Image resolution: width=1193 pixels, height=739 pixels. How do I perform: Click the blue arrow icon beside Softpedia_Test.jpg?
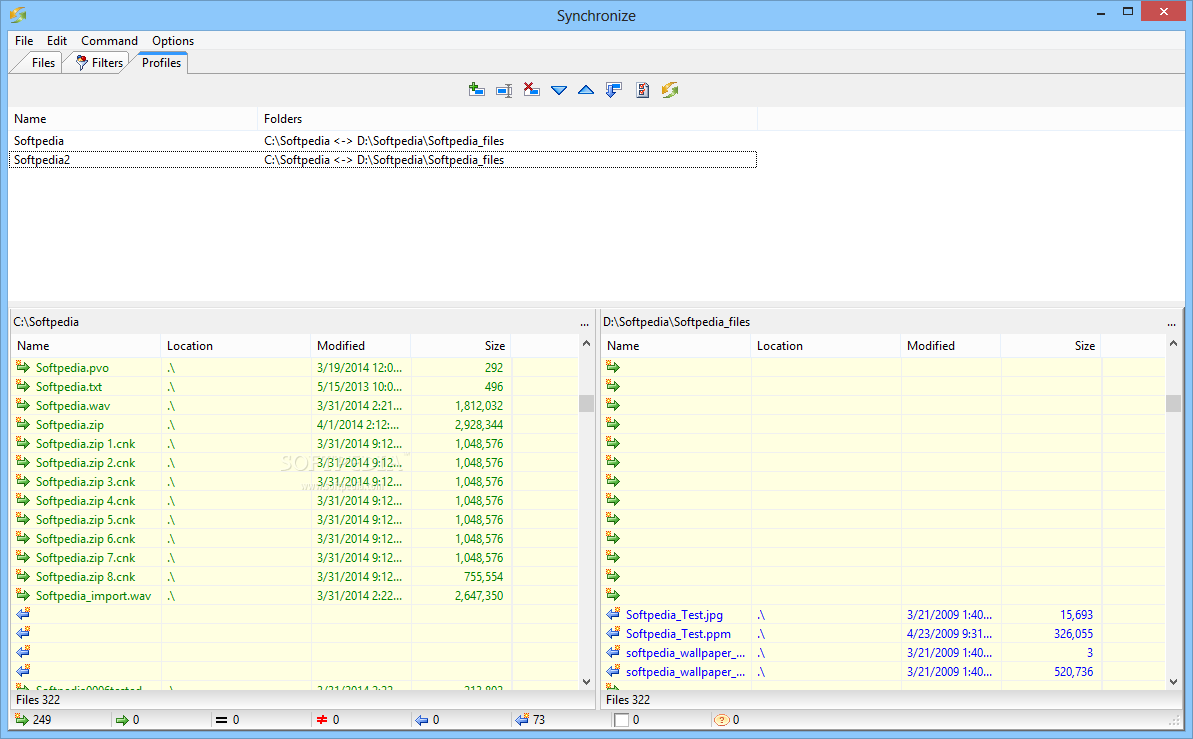613,613
